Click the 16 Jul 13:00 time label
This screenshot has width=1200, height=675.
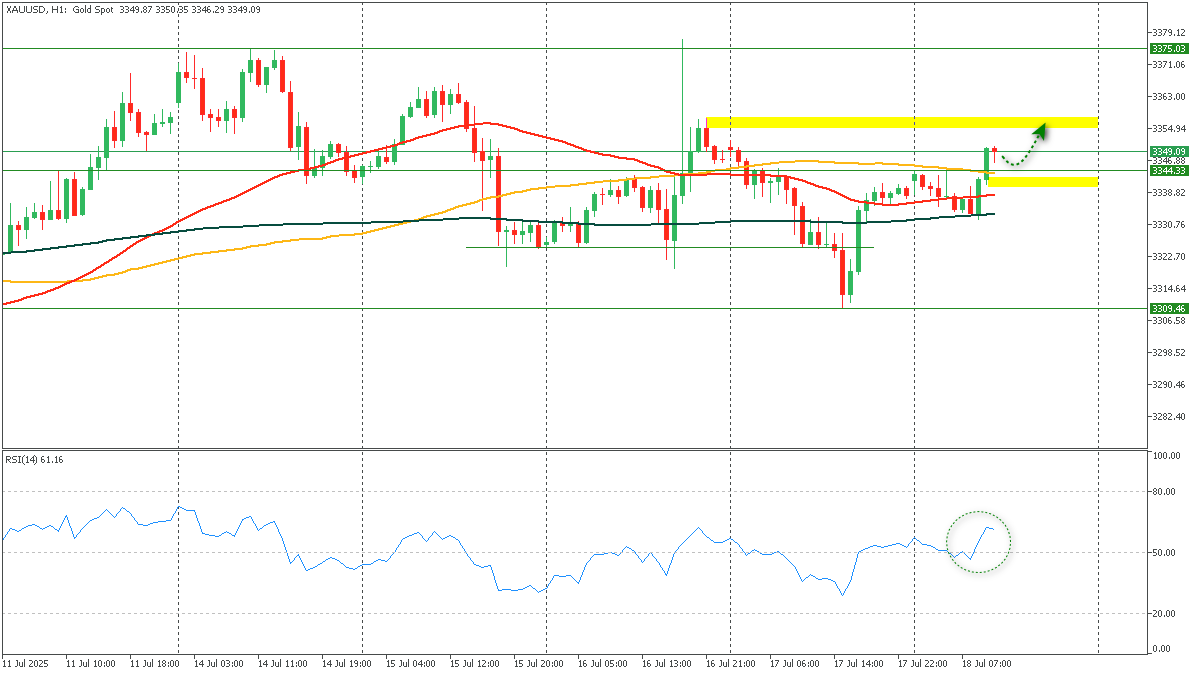(667, 663)
